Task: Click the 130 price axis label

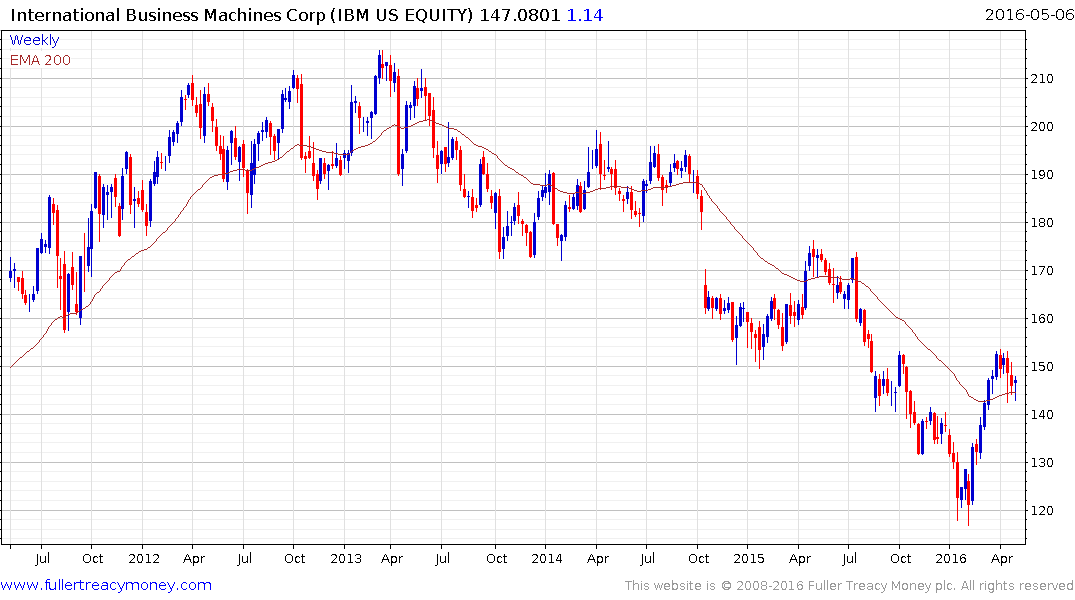Action: point(1042,463)
